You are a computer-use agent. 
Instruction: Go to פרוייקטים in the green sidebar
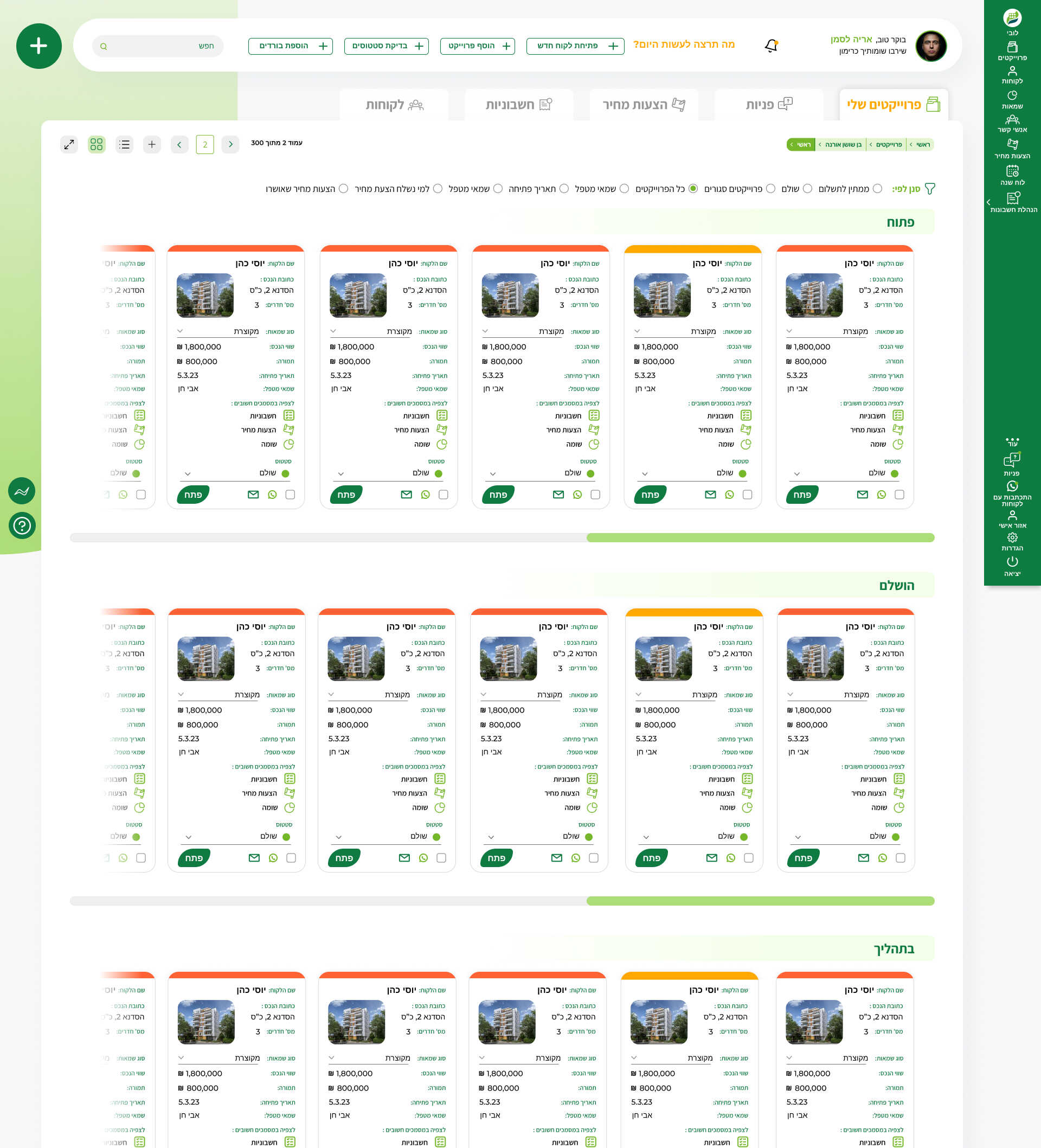[1012, 52]
